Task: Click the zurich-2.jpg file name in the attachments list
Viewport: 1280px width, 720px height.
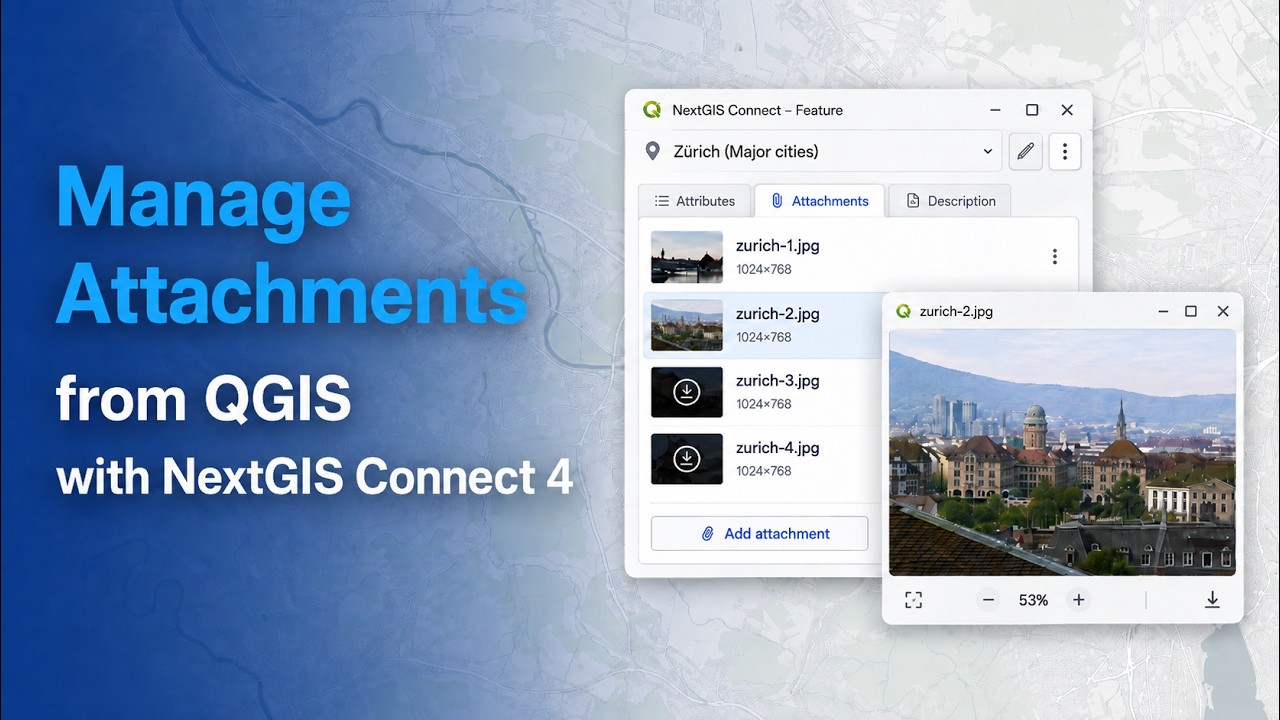Action: [778, 314]
